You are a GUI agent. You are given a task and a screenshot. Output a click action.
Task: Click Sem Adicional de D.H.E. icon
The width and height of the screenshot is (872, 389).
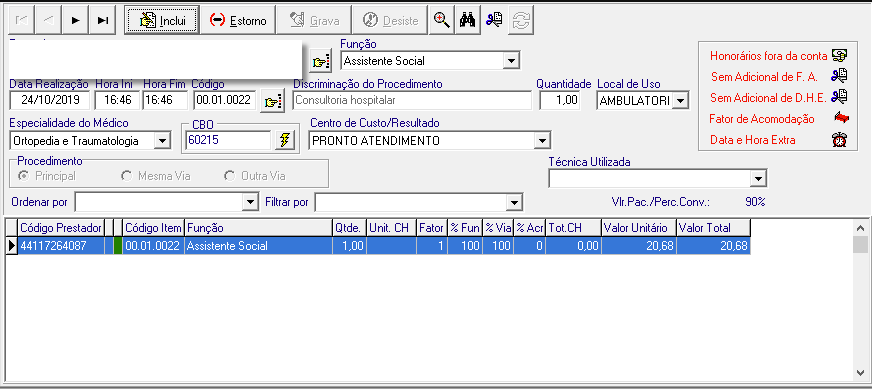point(839,97)
